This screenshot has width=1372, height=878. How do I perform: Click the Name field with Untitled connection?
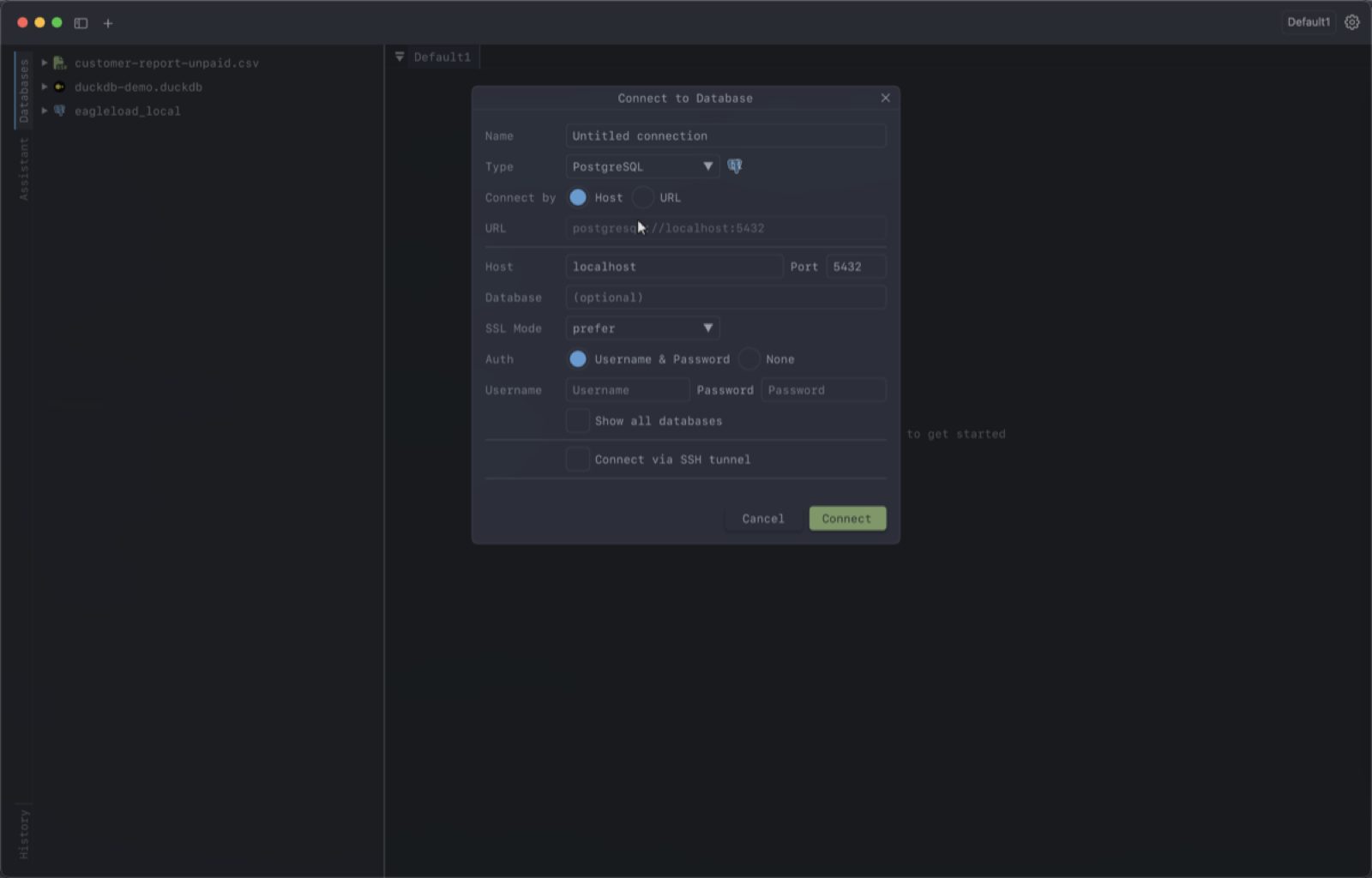725,135
